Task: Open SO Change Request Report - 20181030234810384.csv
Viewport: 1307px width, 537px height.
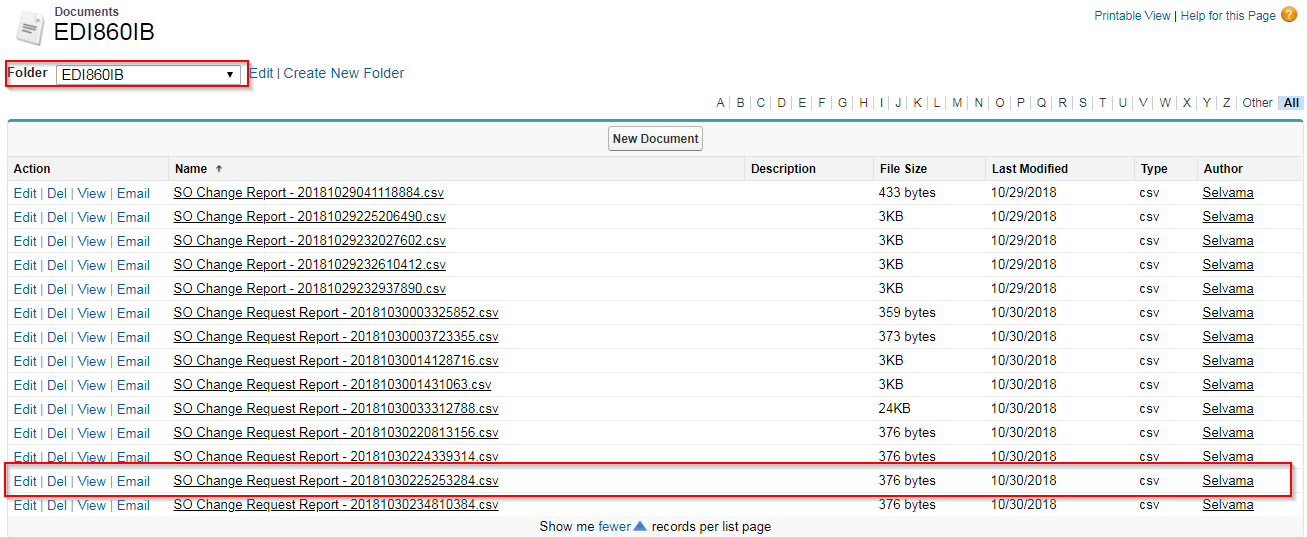Action: tap(336, 504)
